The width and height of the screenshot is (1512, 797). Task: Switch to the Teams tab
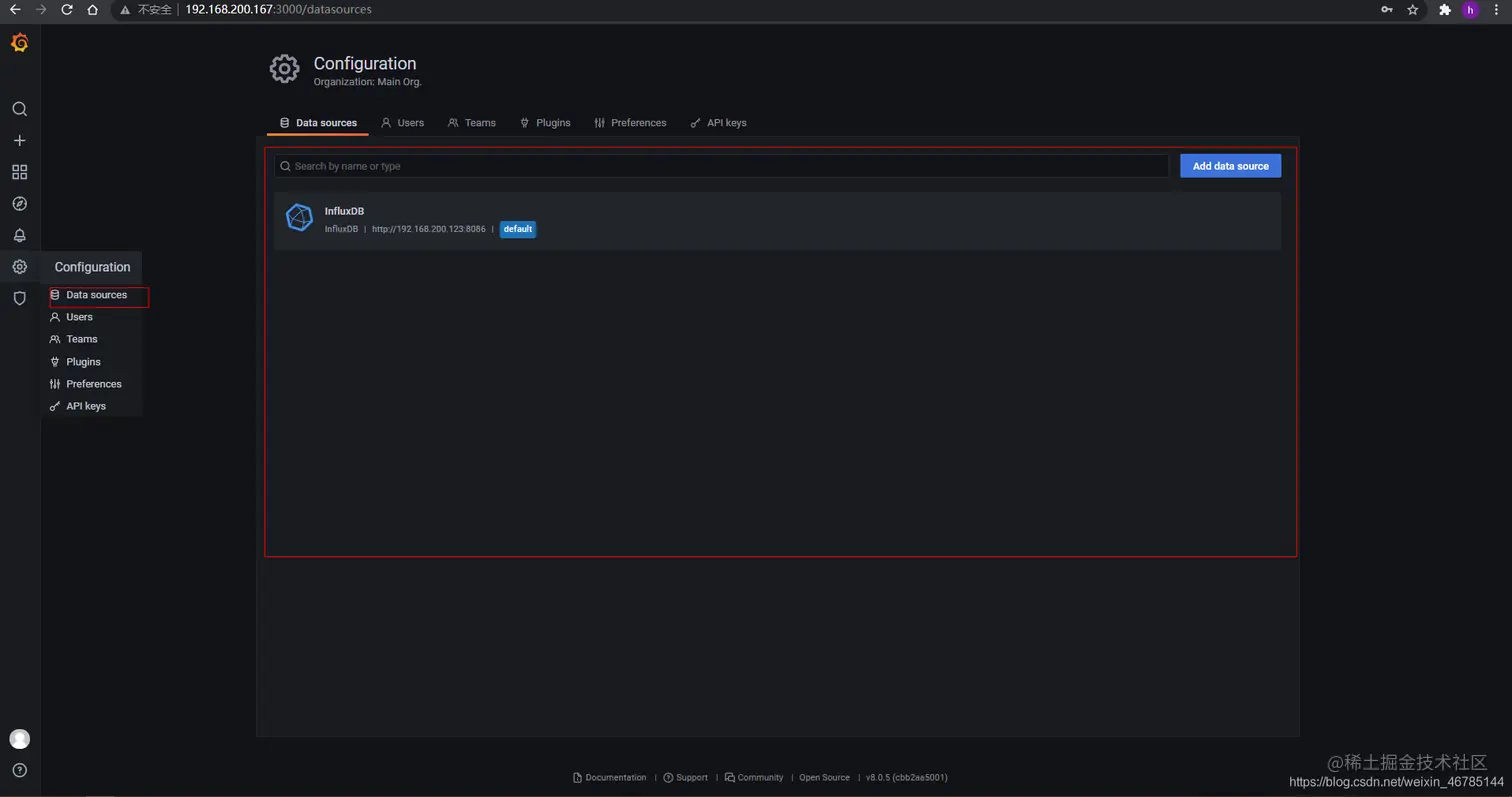(x=472, y=123)
